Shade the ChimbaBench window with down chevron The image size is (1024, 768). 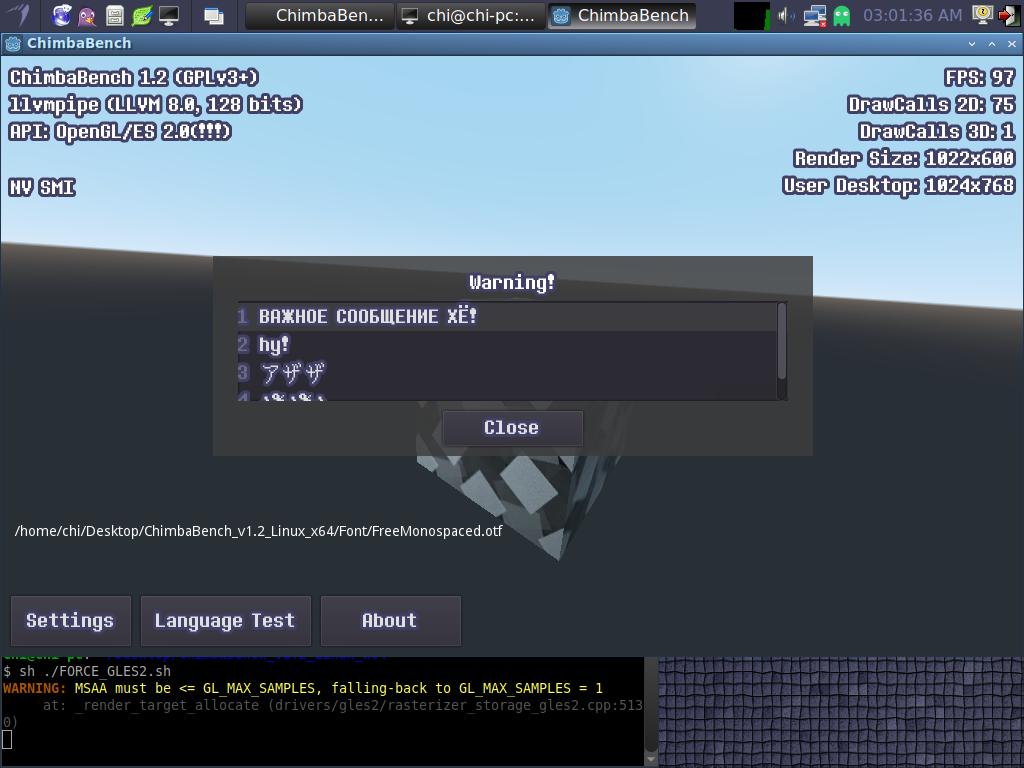click(972, 44)
